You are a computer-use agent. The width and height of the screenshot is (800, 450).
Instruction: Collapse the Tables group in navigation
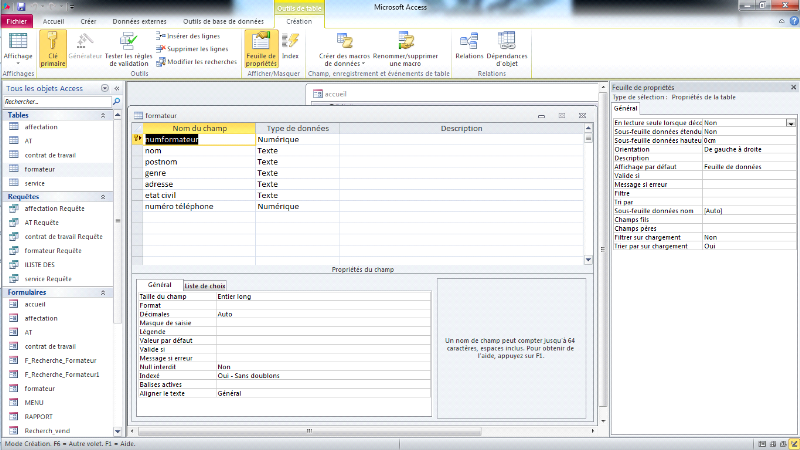point(102,115)
